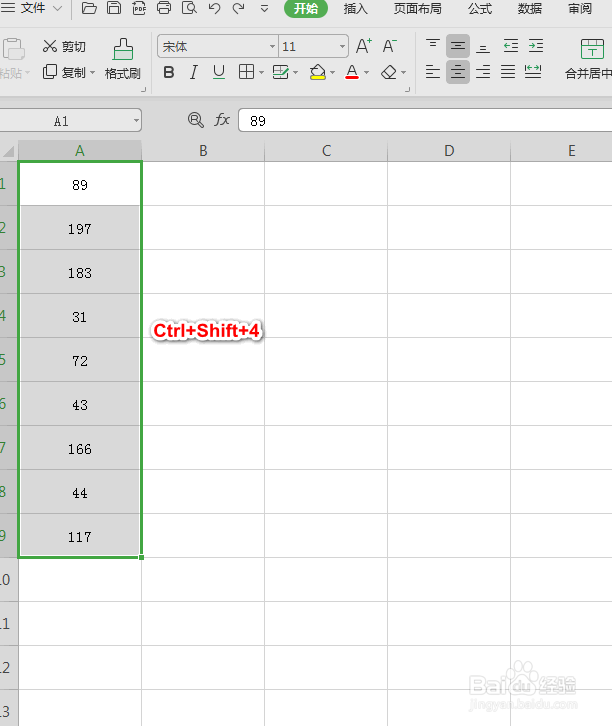This screenshot has height=726, width=612.
Task: Open Print Preview icon
Action: tap(189, 8)
